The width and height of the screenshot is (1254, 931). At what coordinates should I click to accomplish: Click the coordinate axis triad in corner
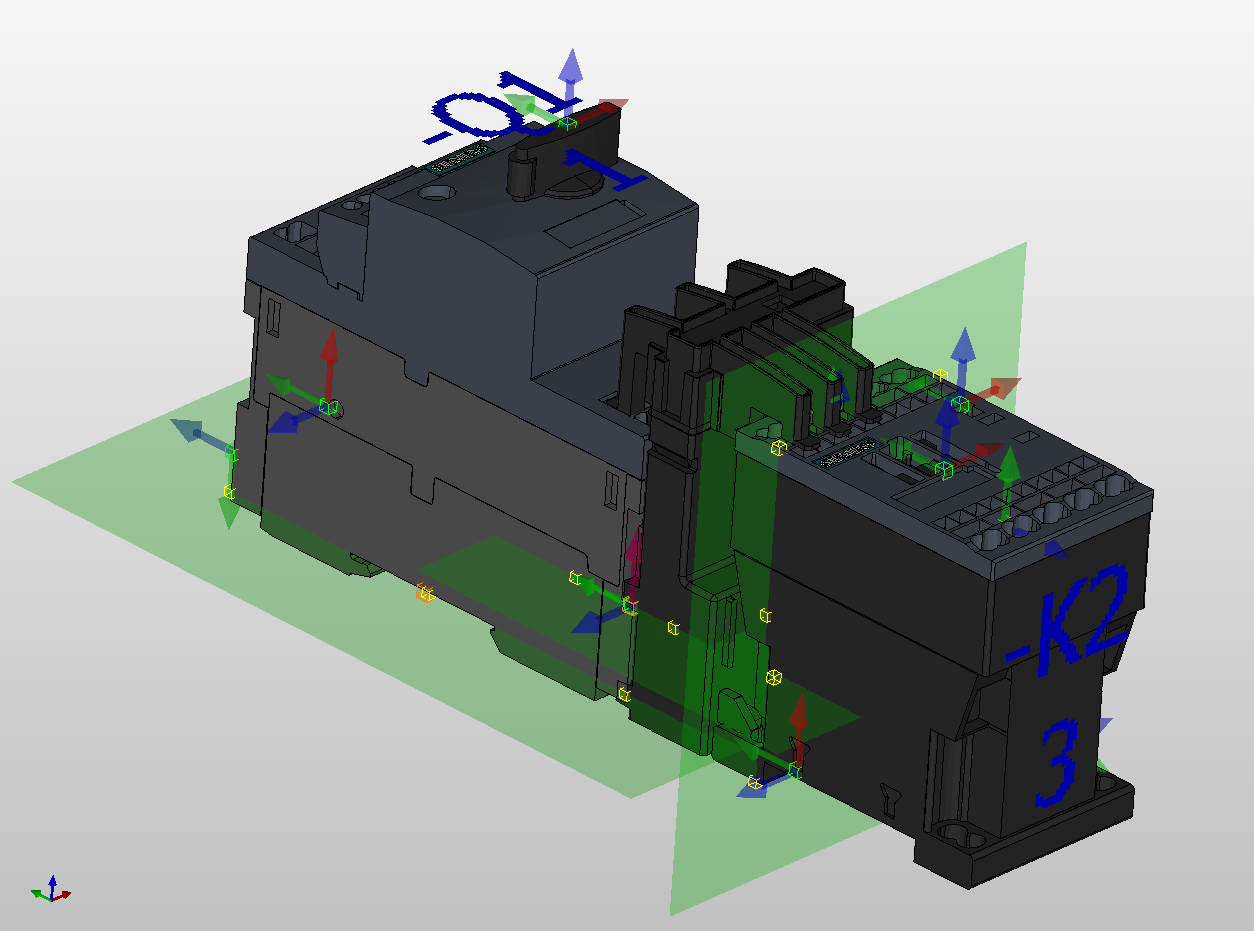click(50, 889)
